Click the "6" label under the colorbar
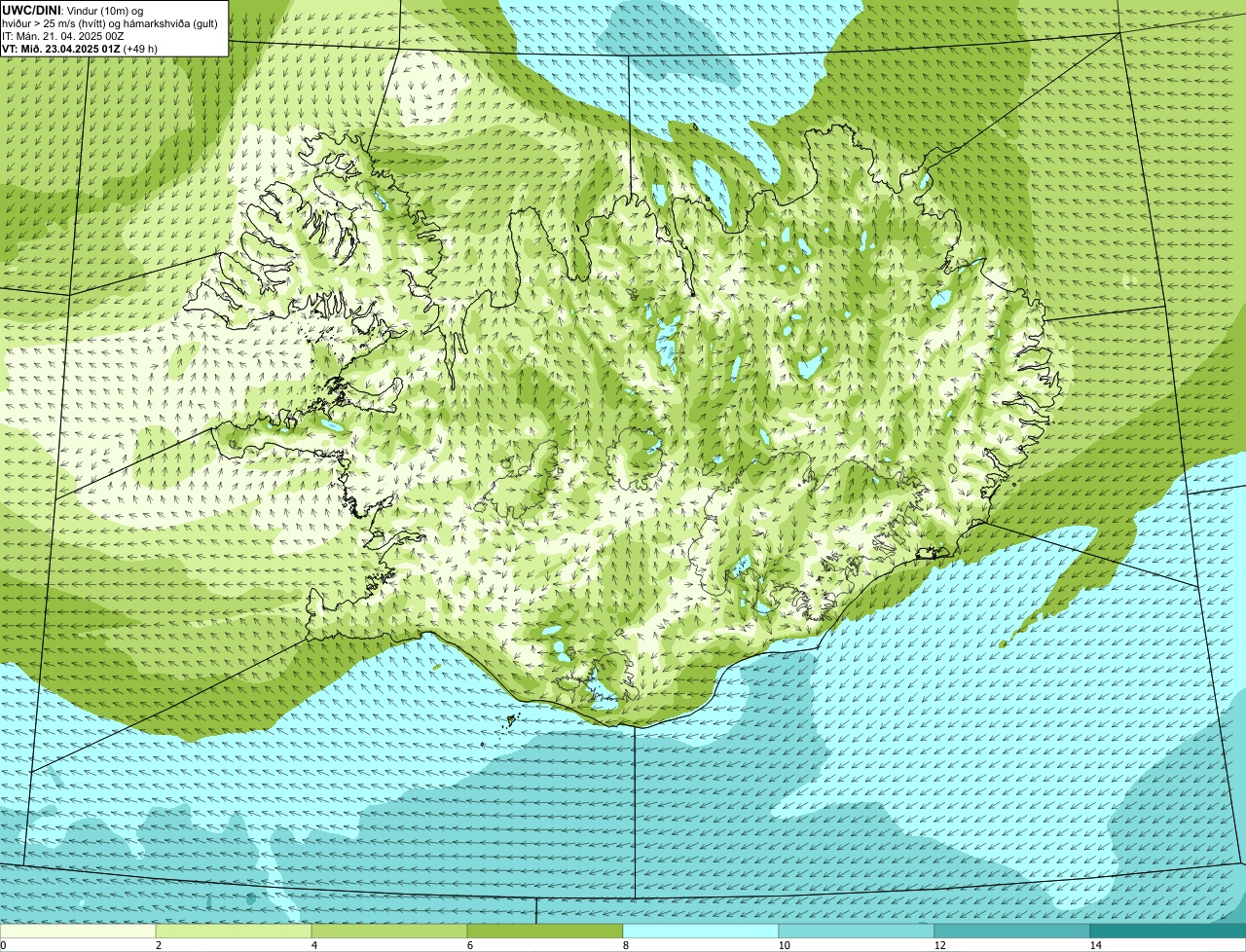The width and height of the screenshot is (1246, 952). [469, 945]
